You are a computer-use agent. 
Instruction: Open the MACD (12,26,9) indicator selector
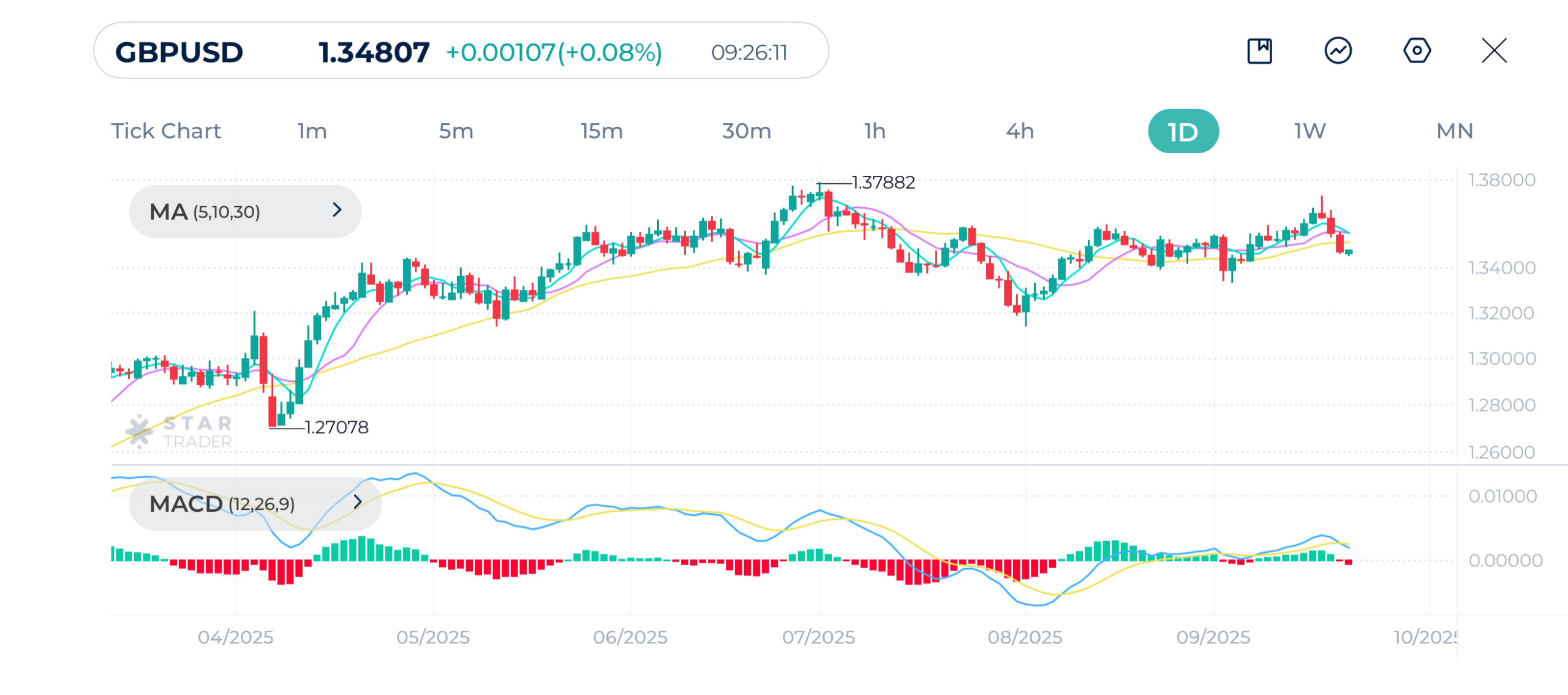[255, 504]
